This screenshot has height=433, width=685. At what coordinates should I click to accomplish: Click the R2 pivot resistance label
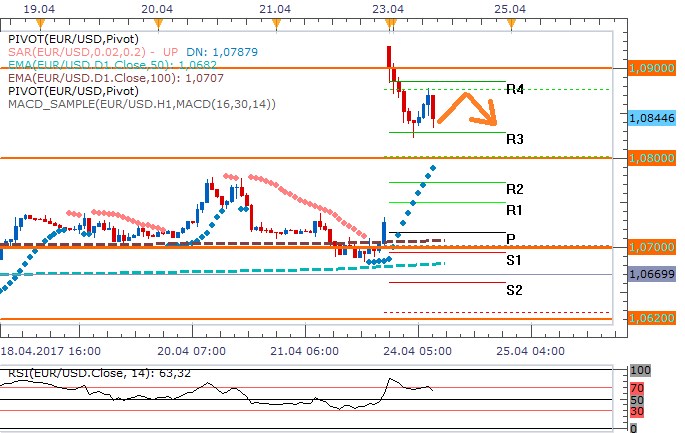[x=516, y=189]
